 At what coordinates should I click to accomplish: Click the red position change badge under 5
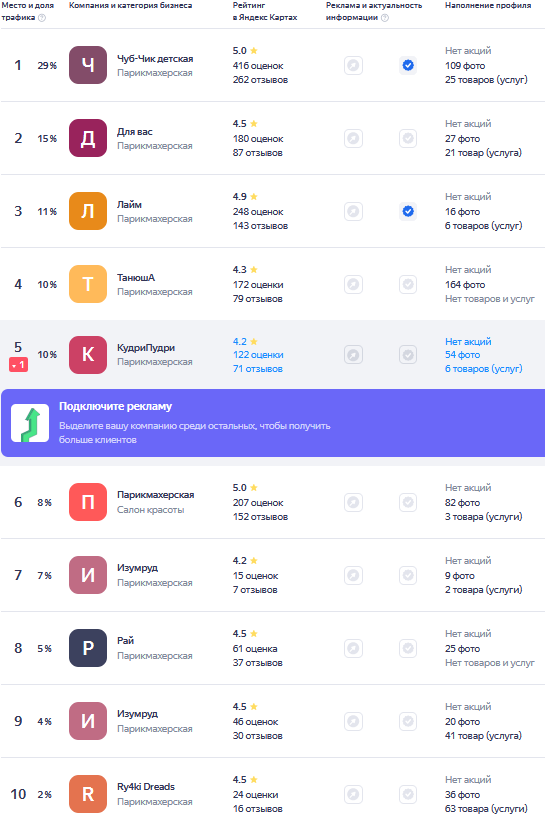coord(18,365)
